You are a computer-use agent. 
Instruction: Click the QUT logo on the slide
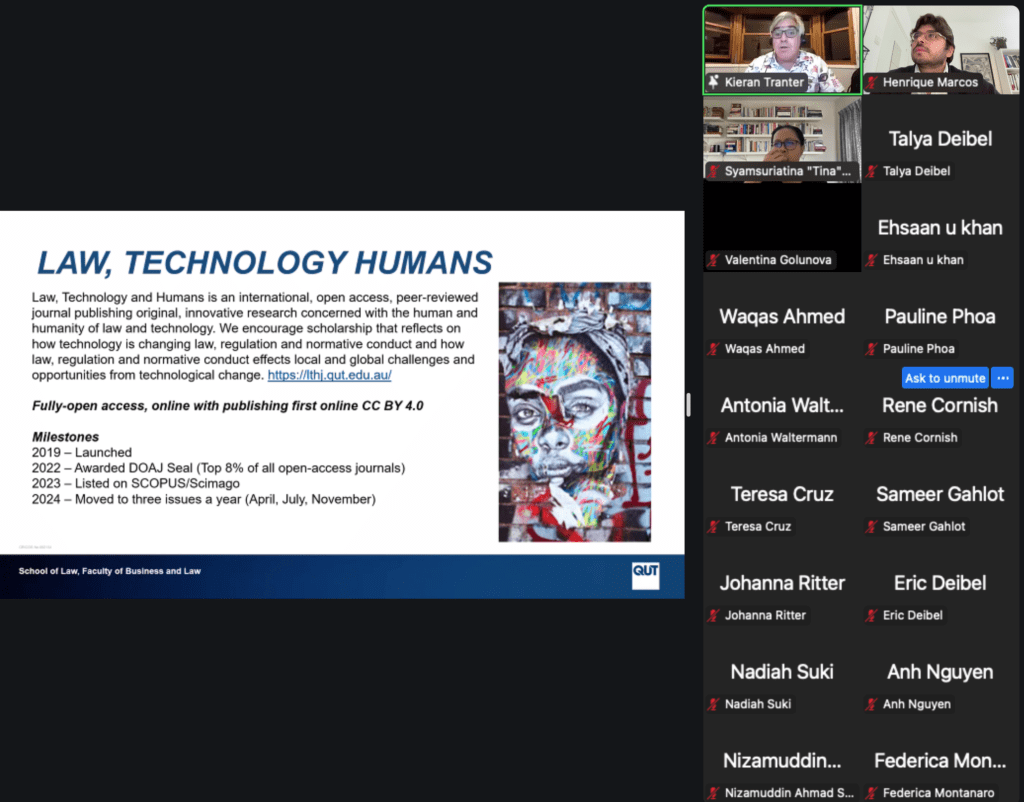click(645, 576)
